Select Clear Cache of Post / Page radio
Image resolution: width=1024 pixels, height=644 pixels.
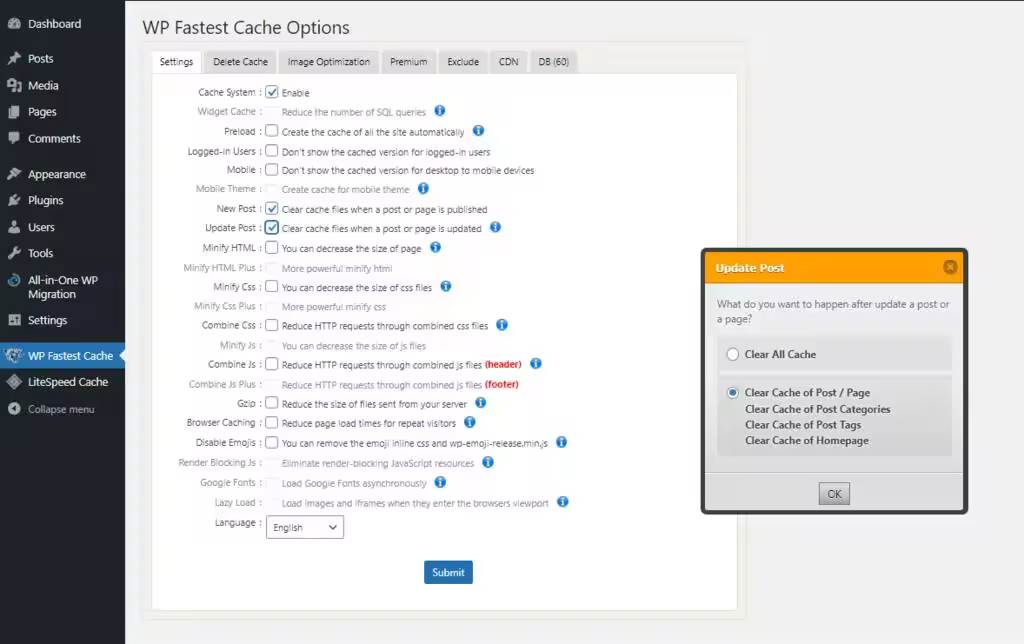click(x=733, y=393)
